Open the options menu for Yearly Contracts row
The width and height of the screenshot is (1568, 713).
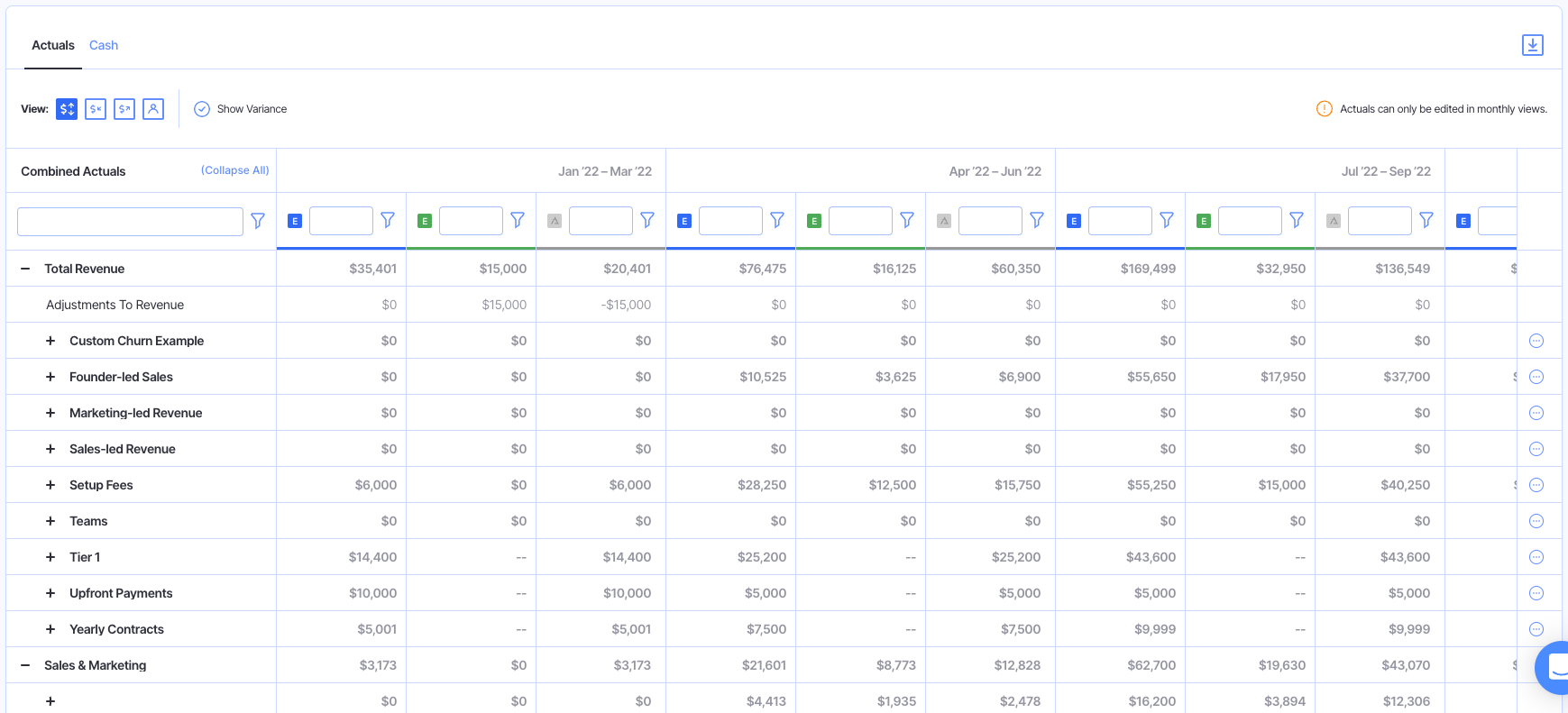point(1536,629)
